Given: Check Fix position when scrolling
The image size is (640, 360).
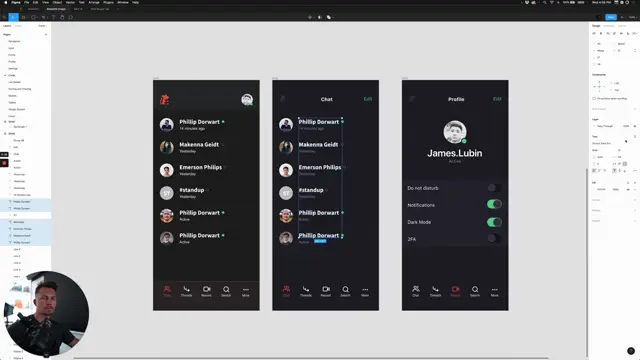Looking at the screenshot, I should (594, 98).
